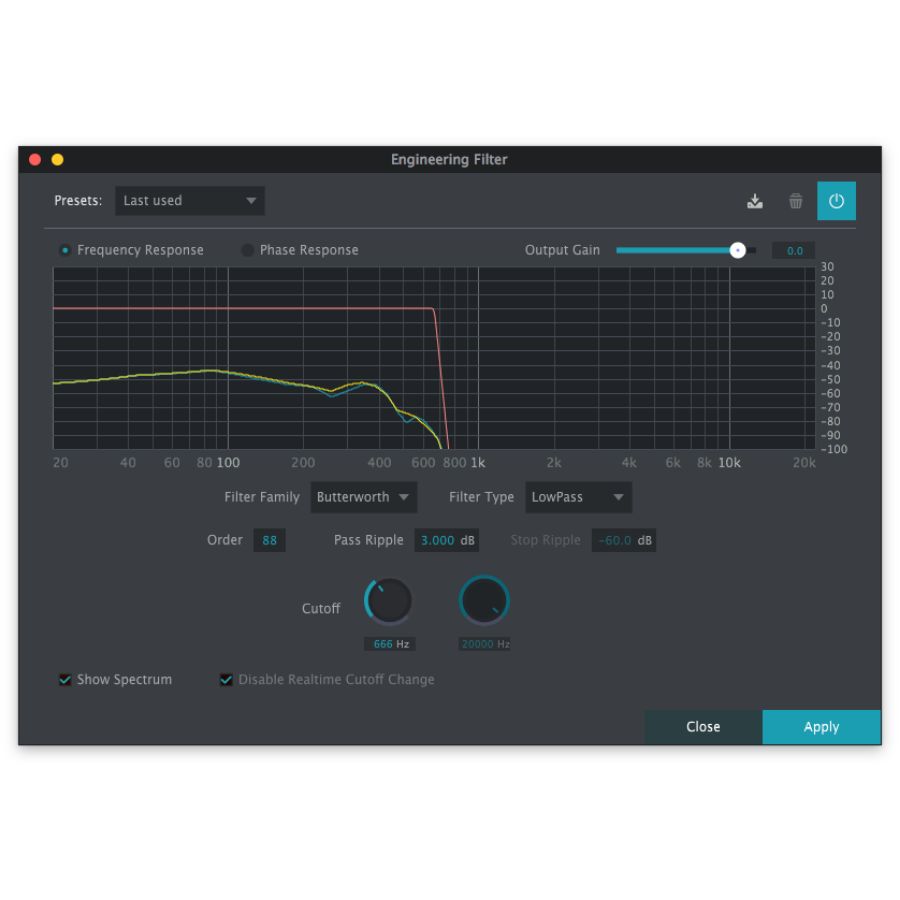Toggle the Show Spectrum checkbox
This screenshot has width=900, height=900.
pyautogui.click(x=65, y=680)
